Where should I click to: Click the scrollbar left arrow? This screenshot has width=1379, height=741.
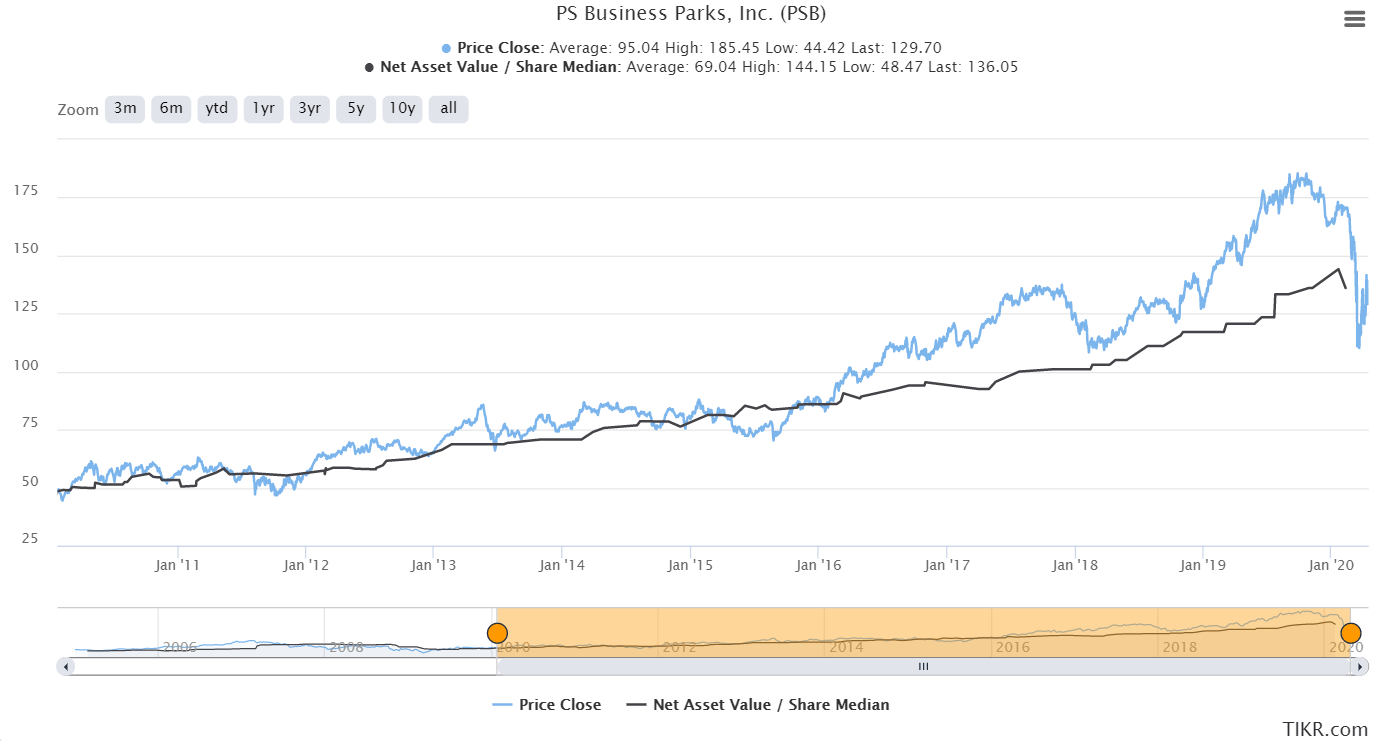tap(66, 666)
